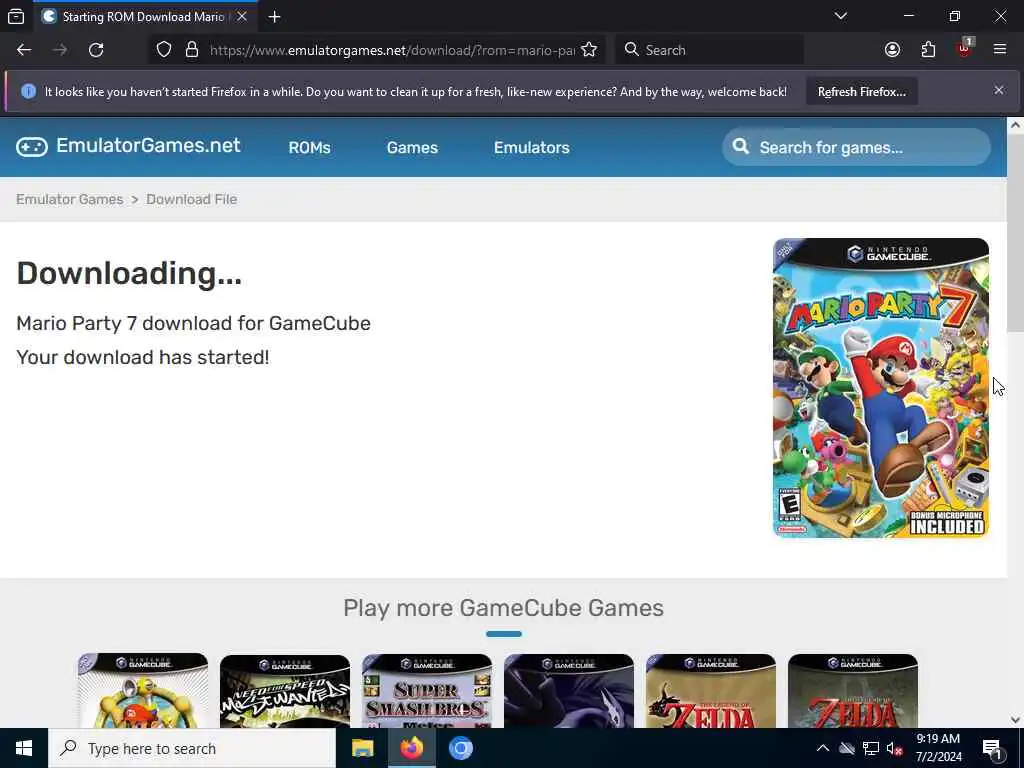The width and height of the screenshot is (1024, 768).
Task: Open the Firefox account icon
Action: point(892,50)
